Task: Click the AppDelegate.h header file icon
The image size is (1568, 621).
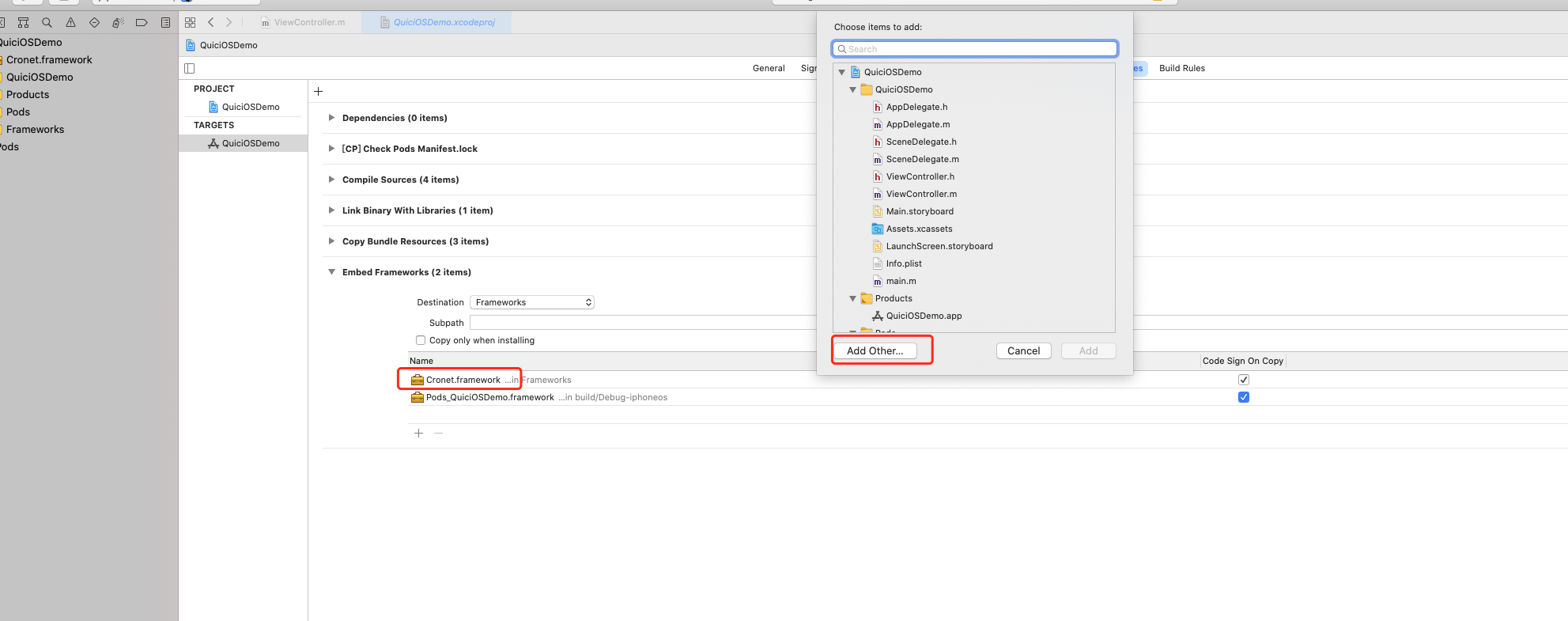Action: (x=877, y=107)
